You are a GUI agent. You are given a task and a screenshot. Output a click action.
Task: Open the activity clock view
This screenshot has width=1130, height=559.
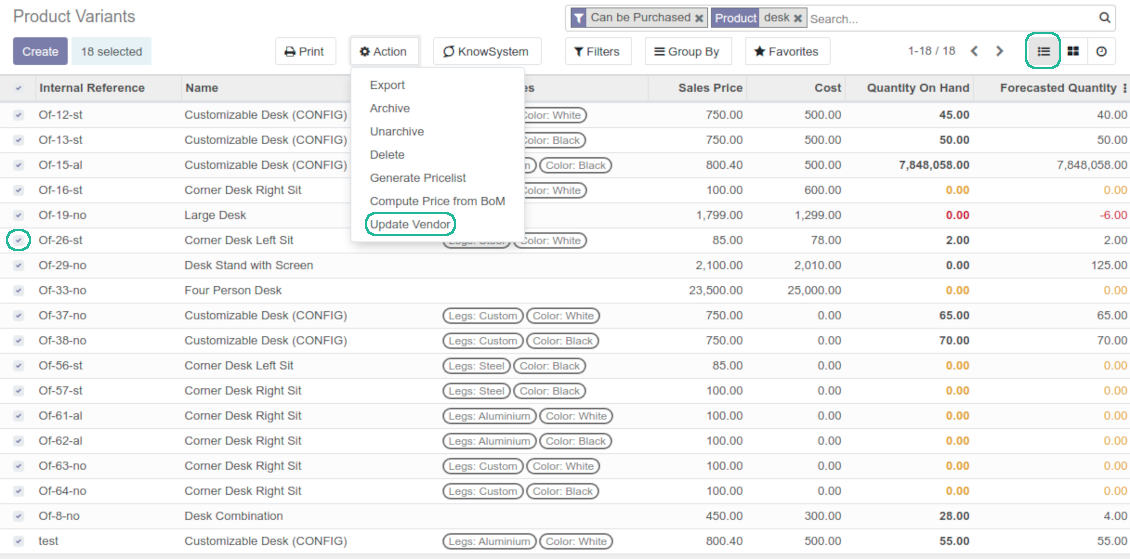[1101, 51]
